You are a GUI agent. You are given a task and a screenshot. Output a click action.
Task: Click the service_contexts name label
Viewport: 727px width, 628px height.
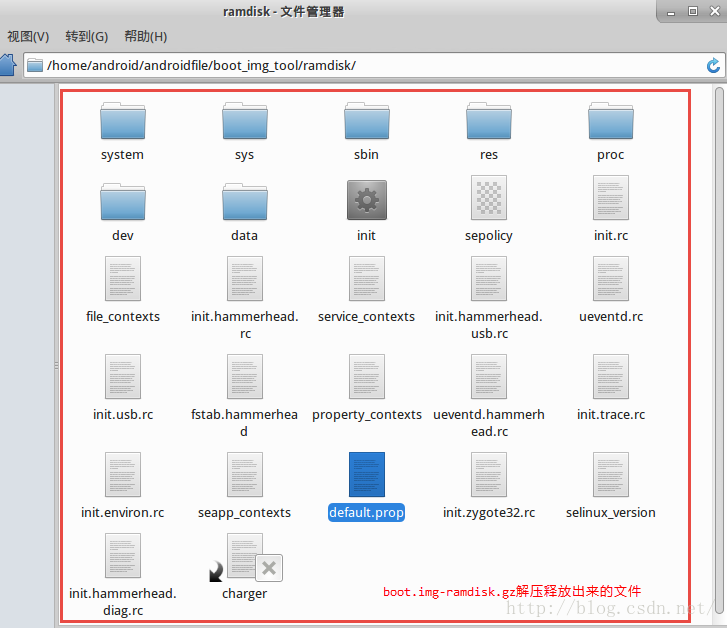[x=367, y=316]
